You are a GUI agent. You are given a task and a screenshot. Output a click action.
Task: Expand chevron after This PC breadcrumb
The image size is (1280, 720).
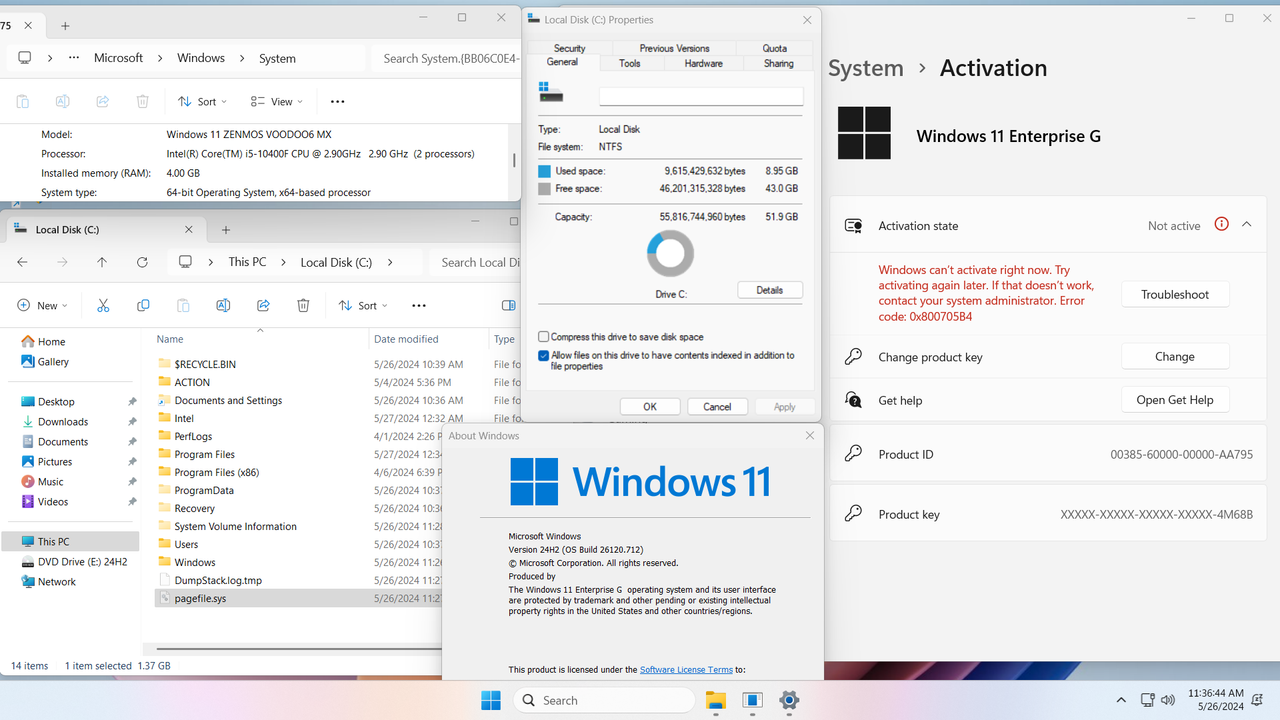tap(284, 262)
